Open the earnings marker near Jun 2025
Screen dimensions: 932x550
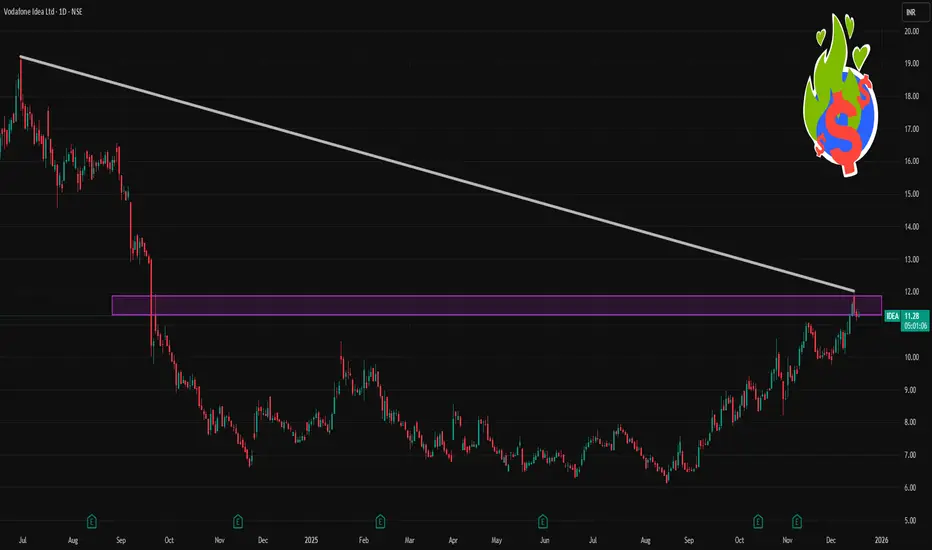pos(543,522)
